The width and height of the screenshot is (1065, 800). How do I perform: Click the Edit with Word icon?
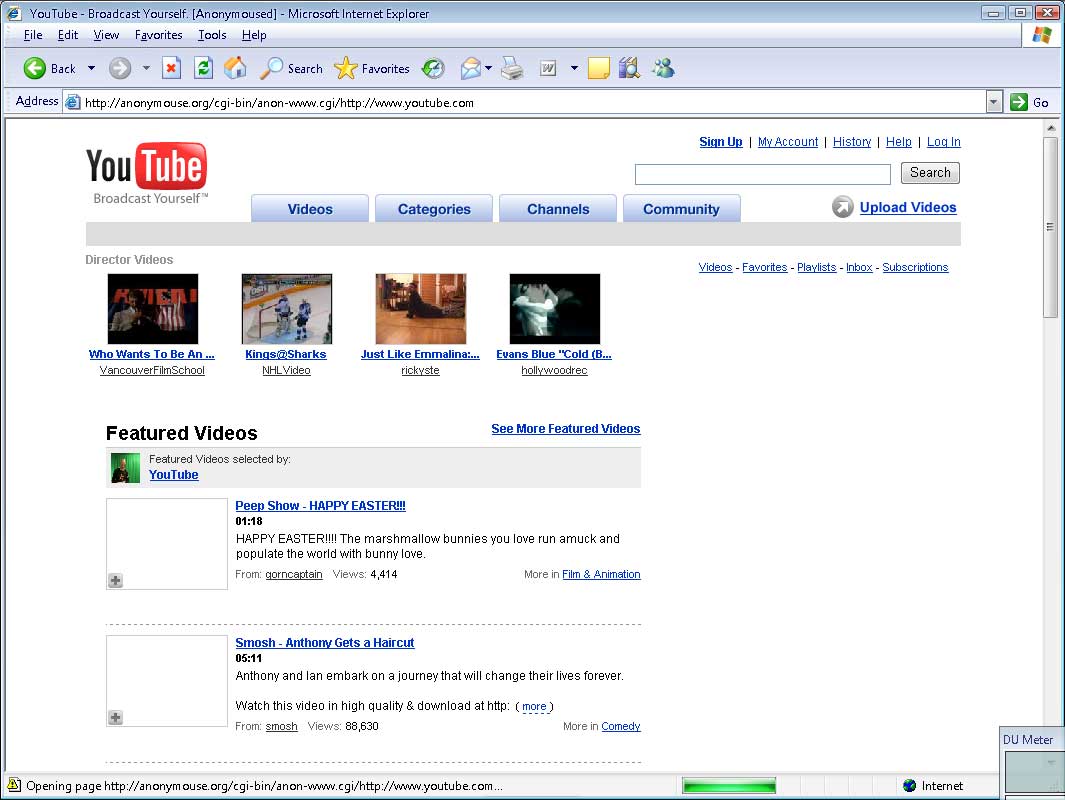pos(547,68)
